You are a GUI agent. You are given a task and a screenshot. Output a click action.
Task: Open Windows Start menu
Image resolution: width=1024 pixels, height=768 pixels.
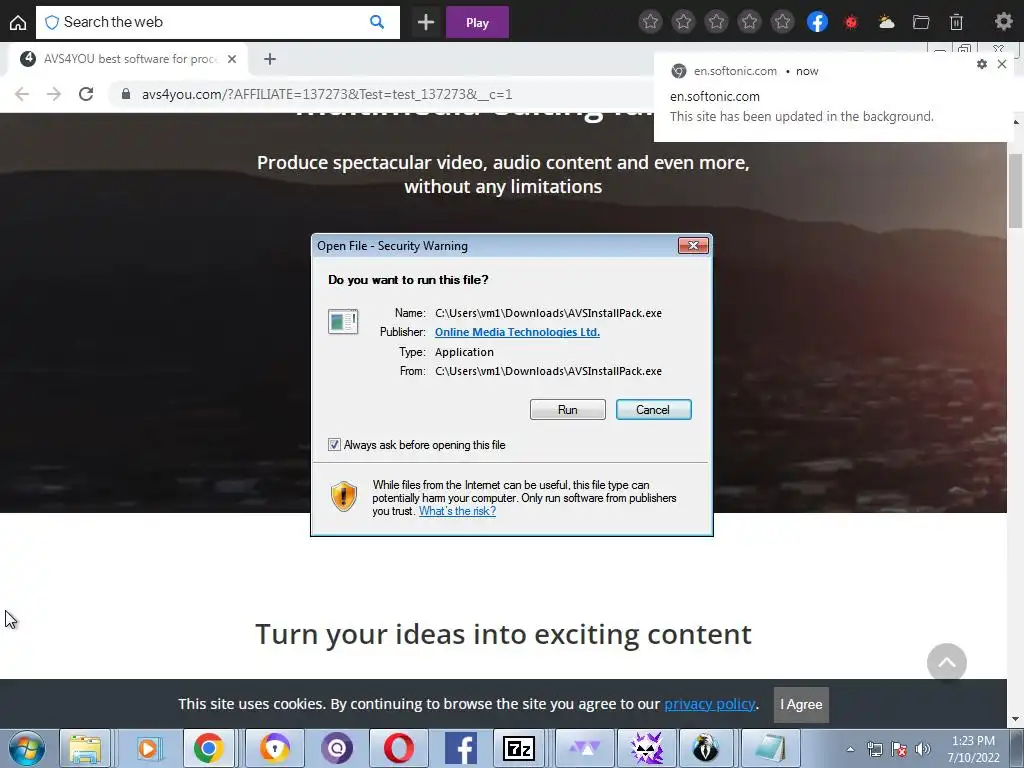click(26, 748)
